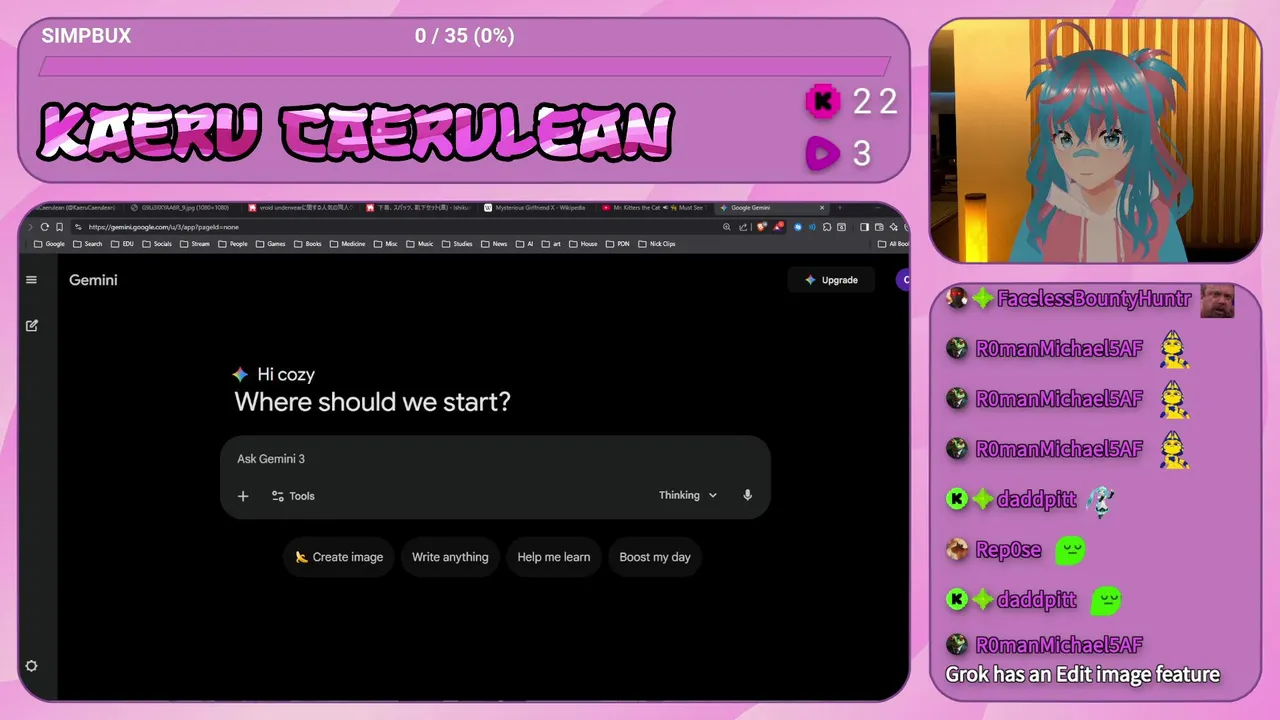Open the Brave Shields lion icon
1280x720 pixels.
click(x=762, y=226)
